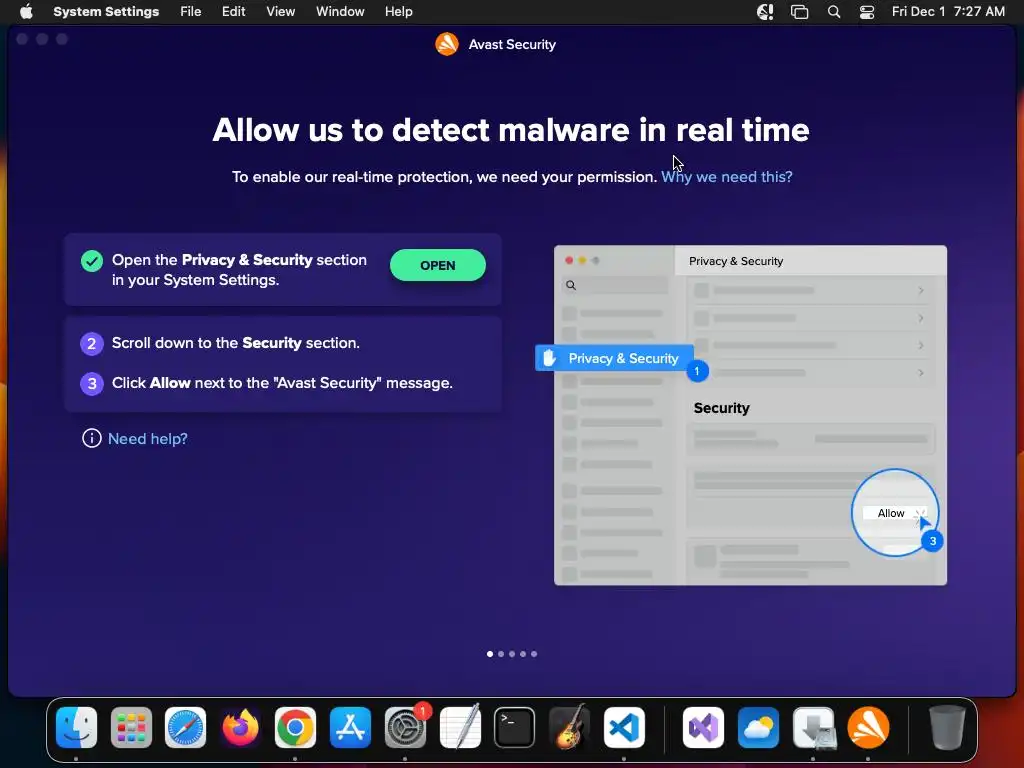The width and height of the screenshot is (1024, 768).
Task: Launch Google Chrome from the Dock
Action: [x=295, y=727]
